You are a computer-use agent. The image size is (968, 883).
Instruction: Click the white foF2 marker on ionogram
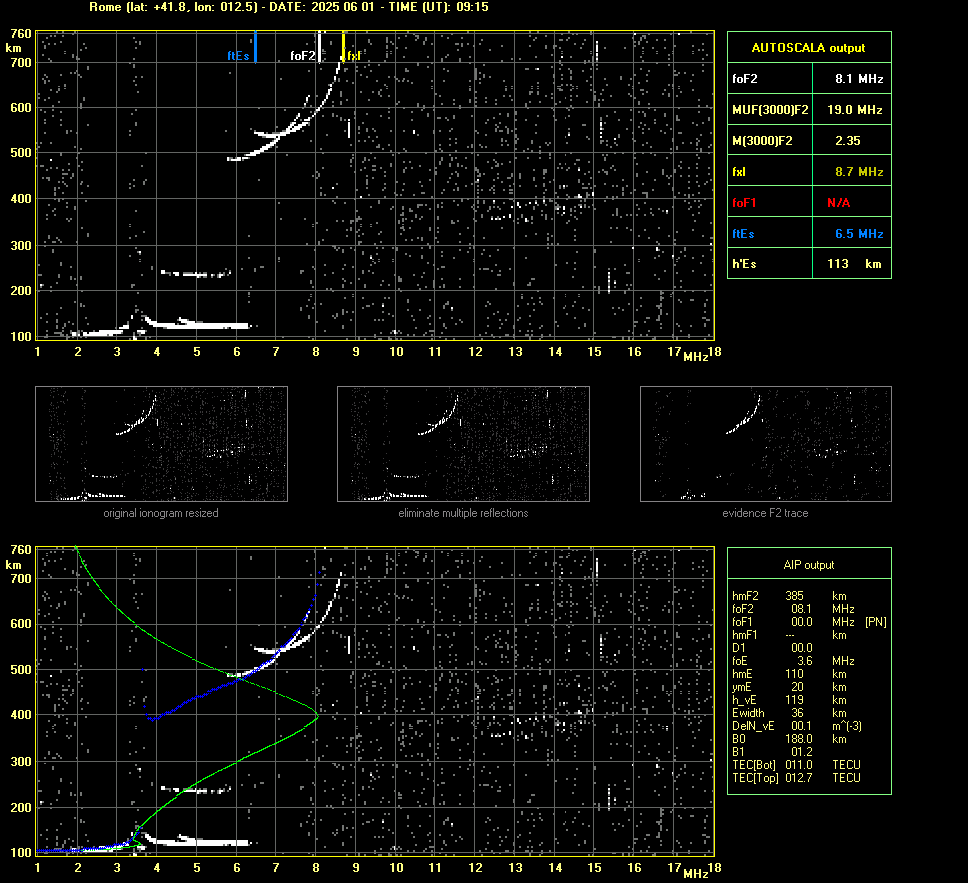pyautogui.click(x=319, y=47)
